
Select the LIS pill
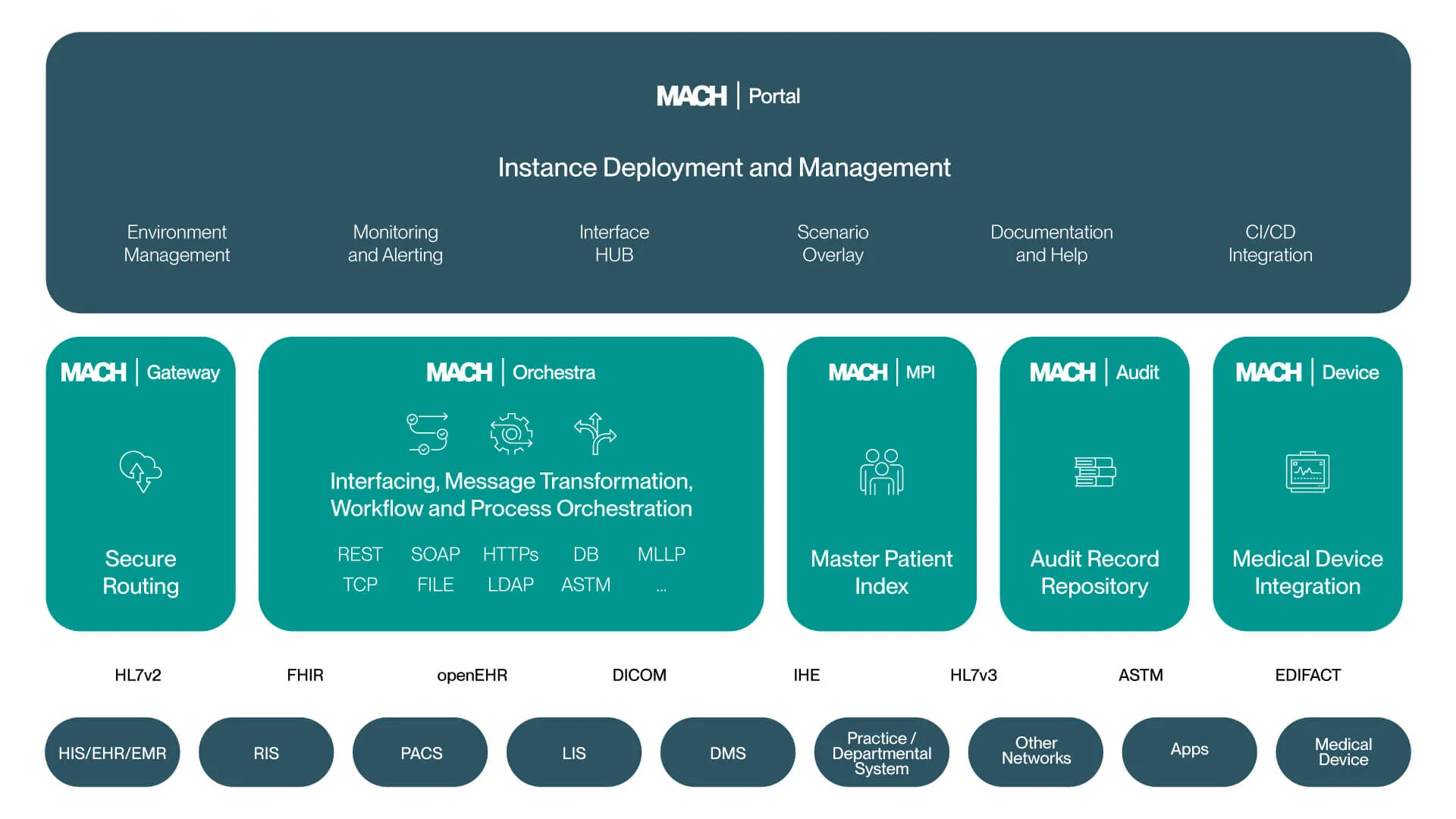pos(574,752)
